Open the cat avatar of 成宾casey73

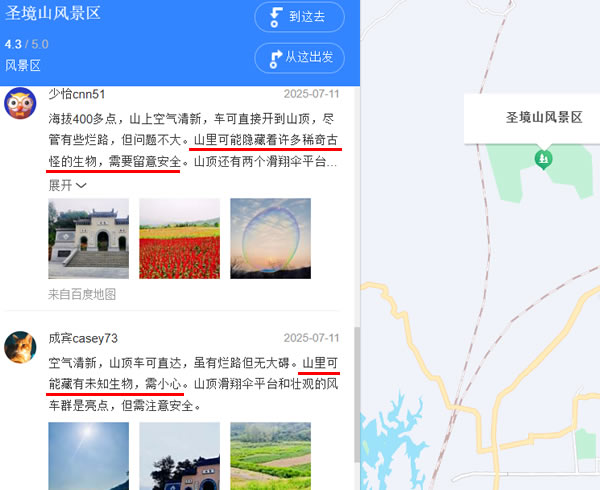tap(20, 347)
